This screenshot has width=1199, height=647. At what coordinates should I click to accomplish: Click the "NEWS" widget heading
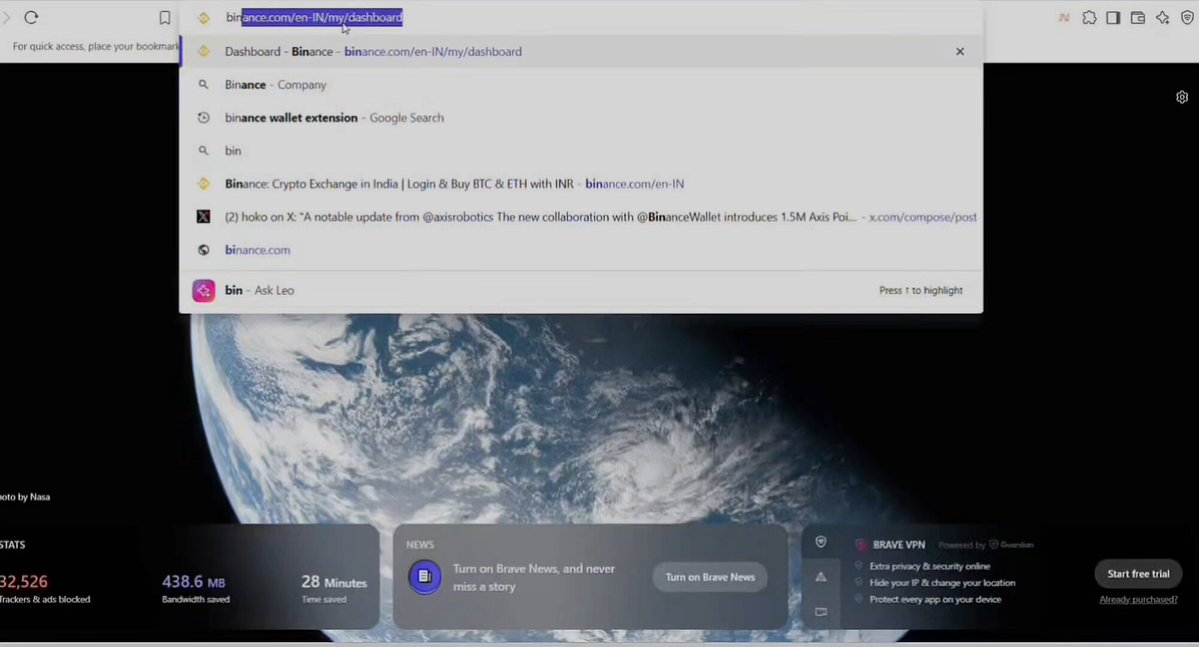pyautogui.click(x=420, y=545)
